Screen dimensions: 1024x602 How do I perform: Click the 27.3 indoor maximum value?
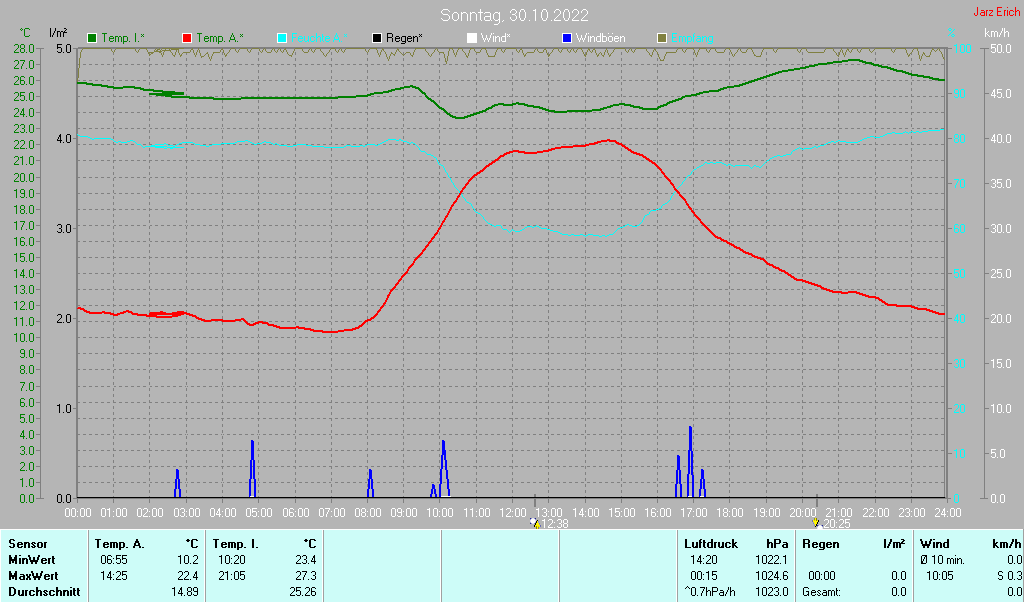[305, 577]
